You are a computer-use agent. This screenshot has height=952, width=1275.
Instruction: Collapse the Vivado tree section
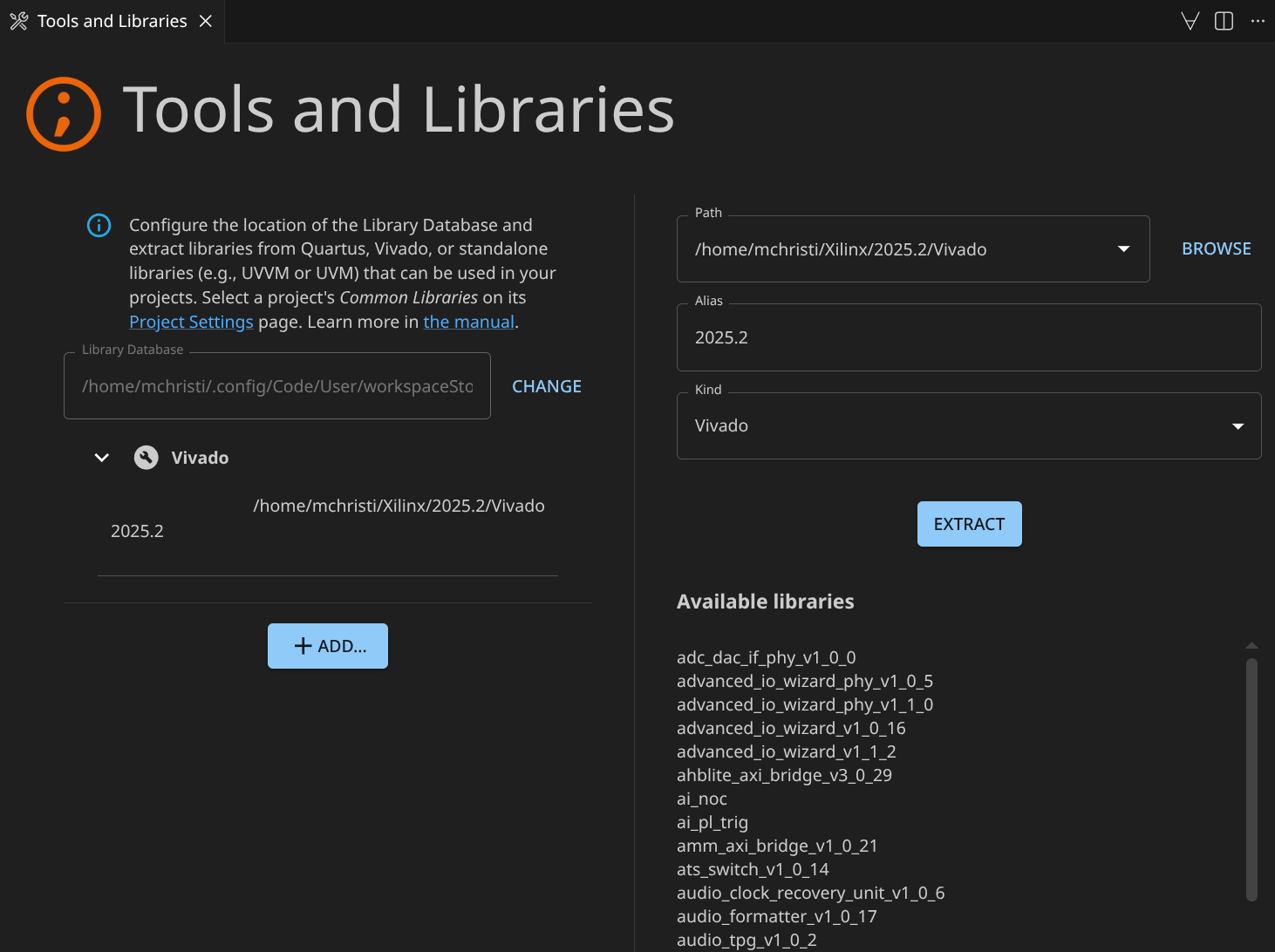[x=102, y=458]
